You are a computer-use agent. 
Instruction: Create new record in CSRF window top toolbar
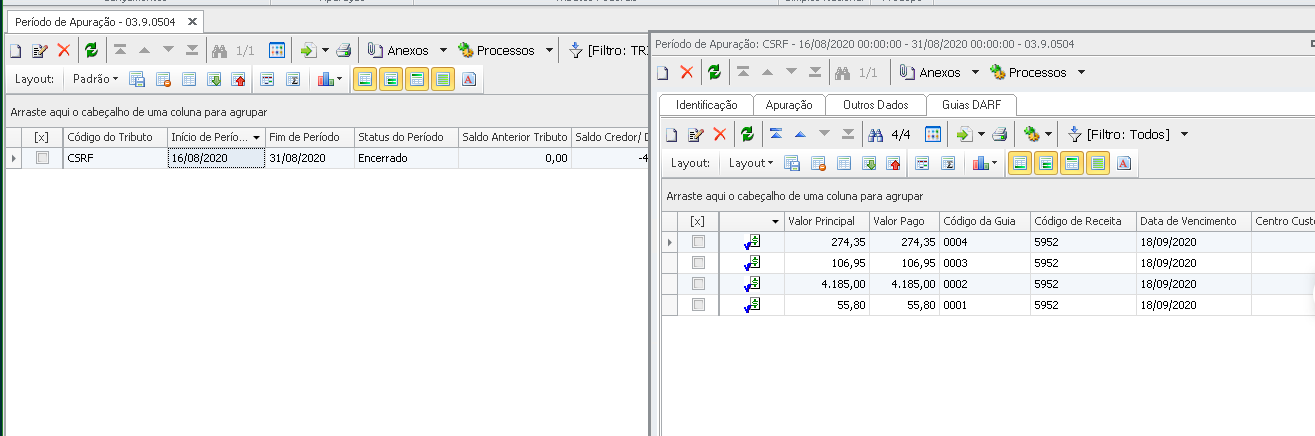[x=662, y=72]
